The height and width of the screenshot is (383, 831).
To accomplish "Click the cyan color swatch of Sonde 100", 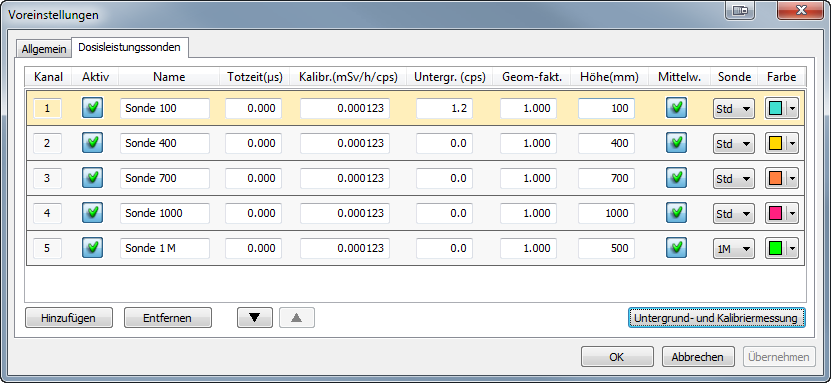I will click(775, 108).
